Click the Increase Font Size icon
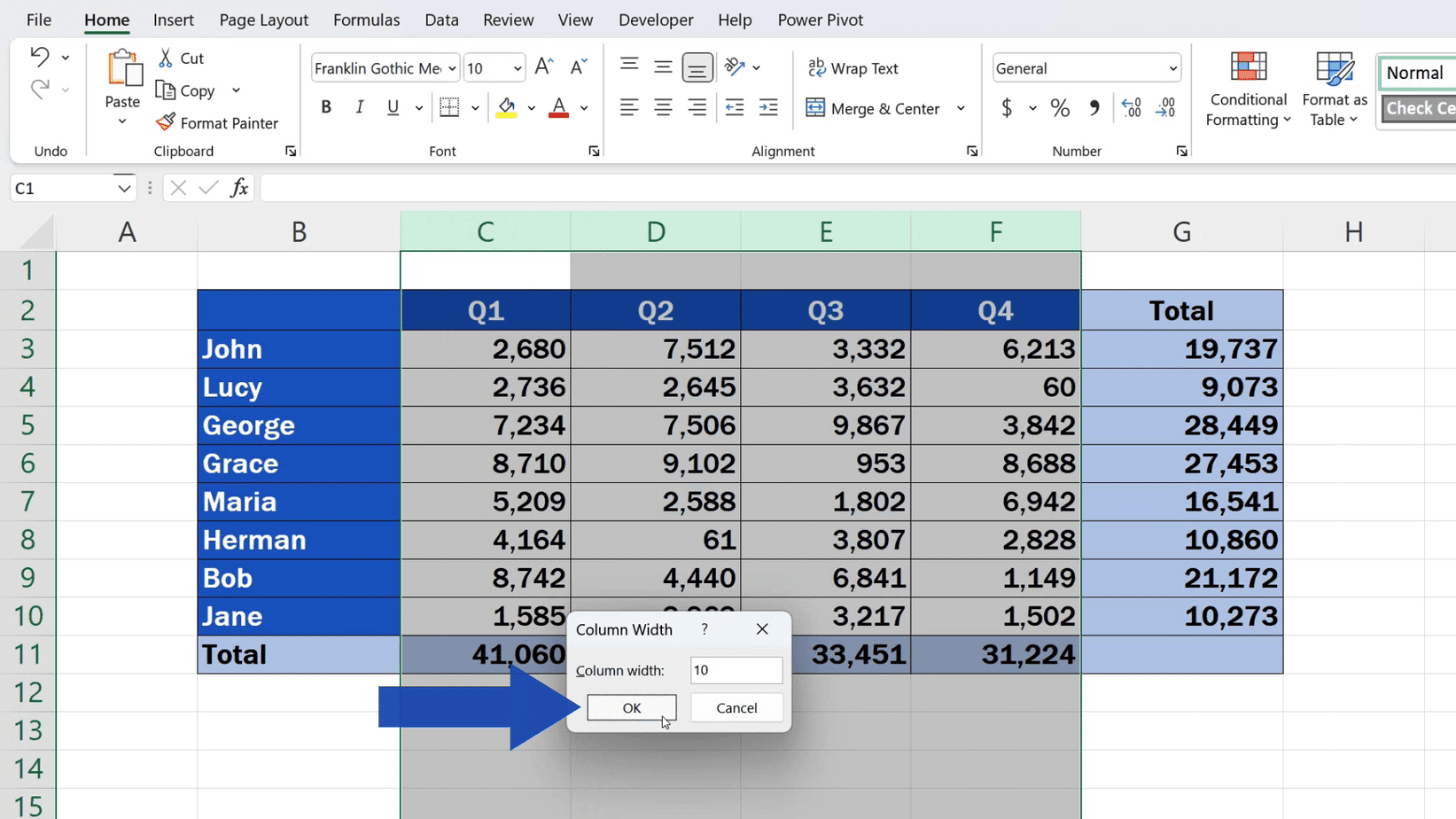 pyautogui.click(x=544, y=67)
